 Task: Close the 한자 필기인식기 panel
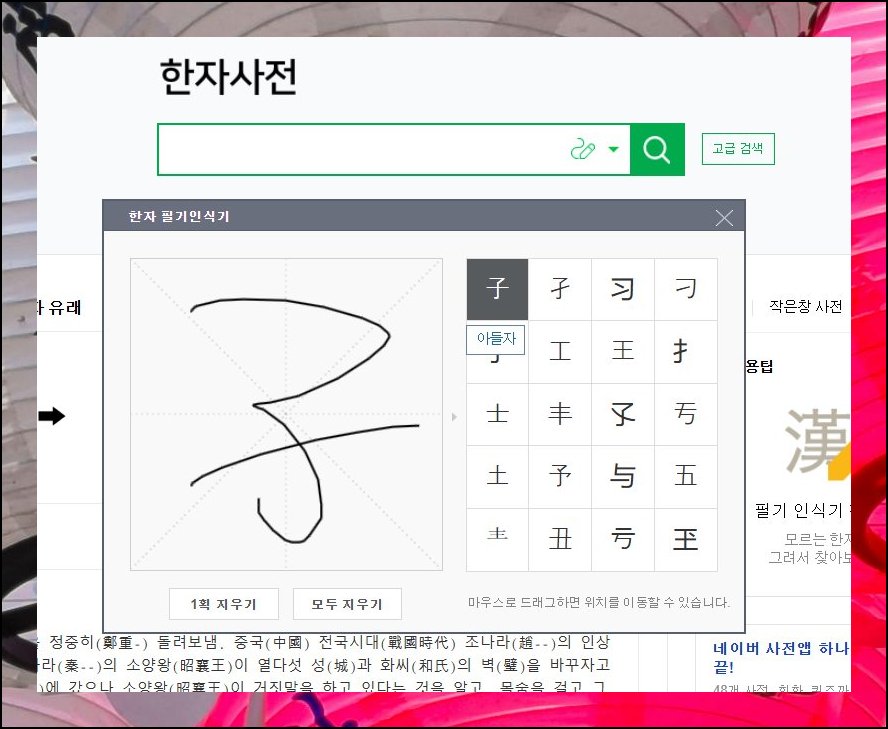pyautogui.click(x=724, y=218)
